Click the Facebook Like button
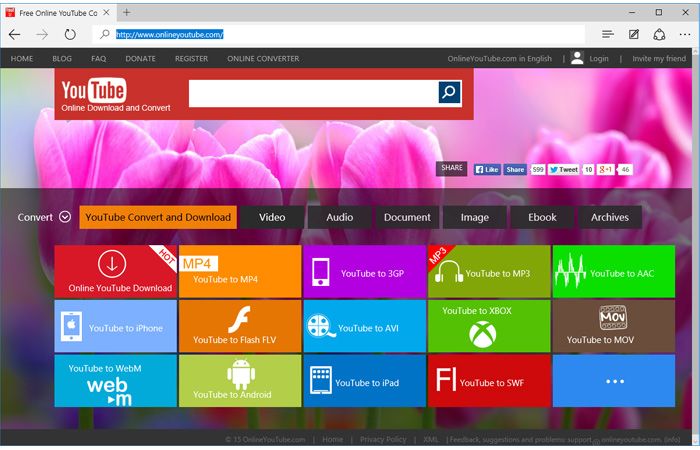This screenshot has width=700, height=450. 487,170
